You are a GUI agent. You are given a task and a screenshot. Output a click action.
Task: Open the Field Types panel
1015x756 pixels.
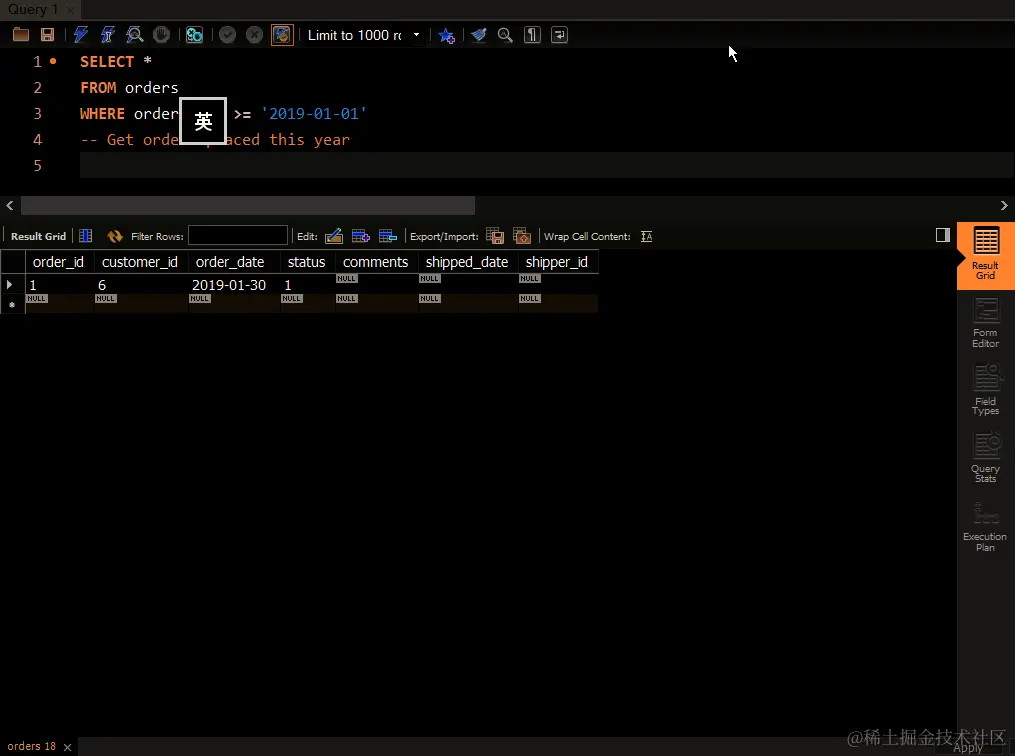[x=985, y=390]
